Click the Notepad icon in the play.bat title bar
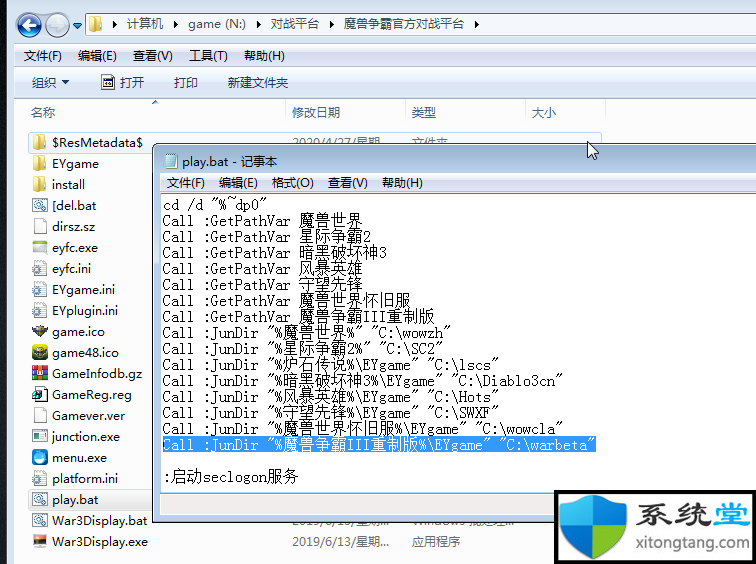 coord(171,161)
